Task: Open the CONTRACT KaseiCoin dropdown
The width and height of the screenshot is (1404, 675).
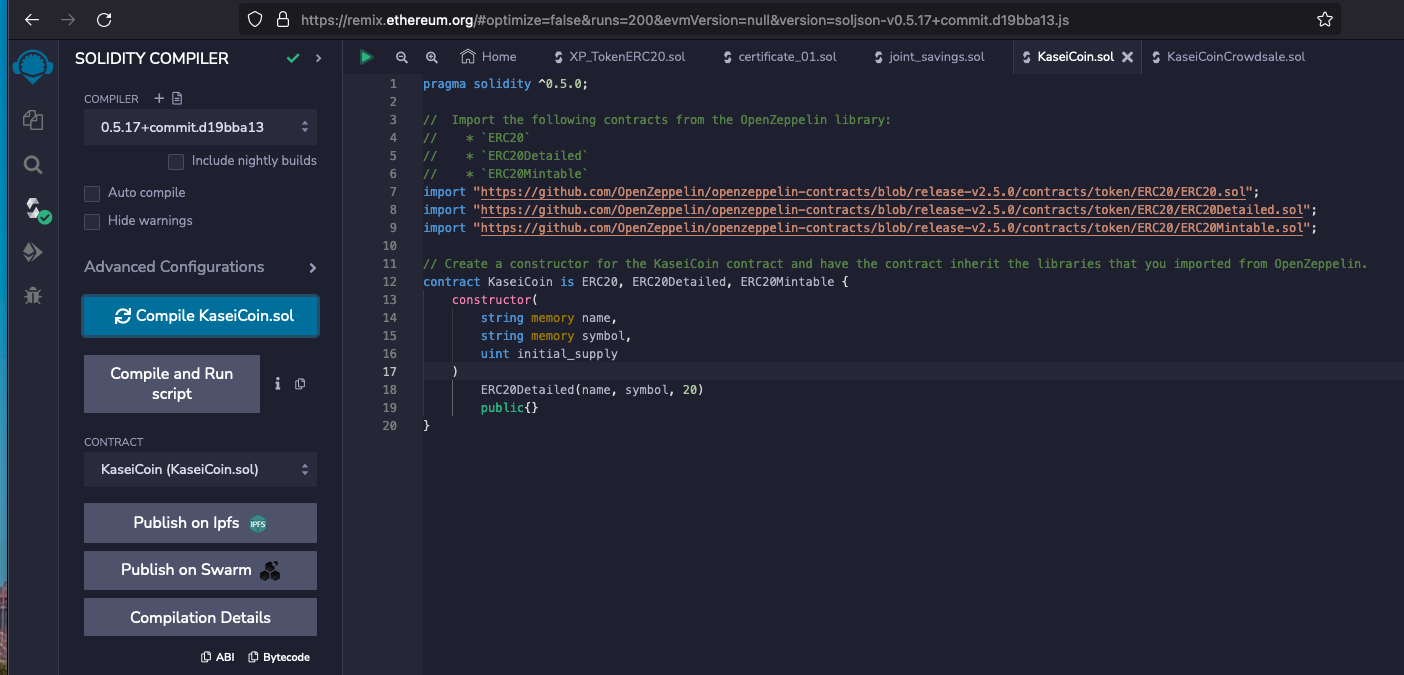Action: tap(200, 469)
